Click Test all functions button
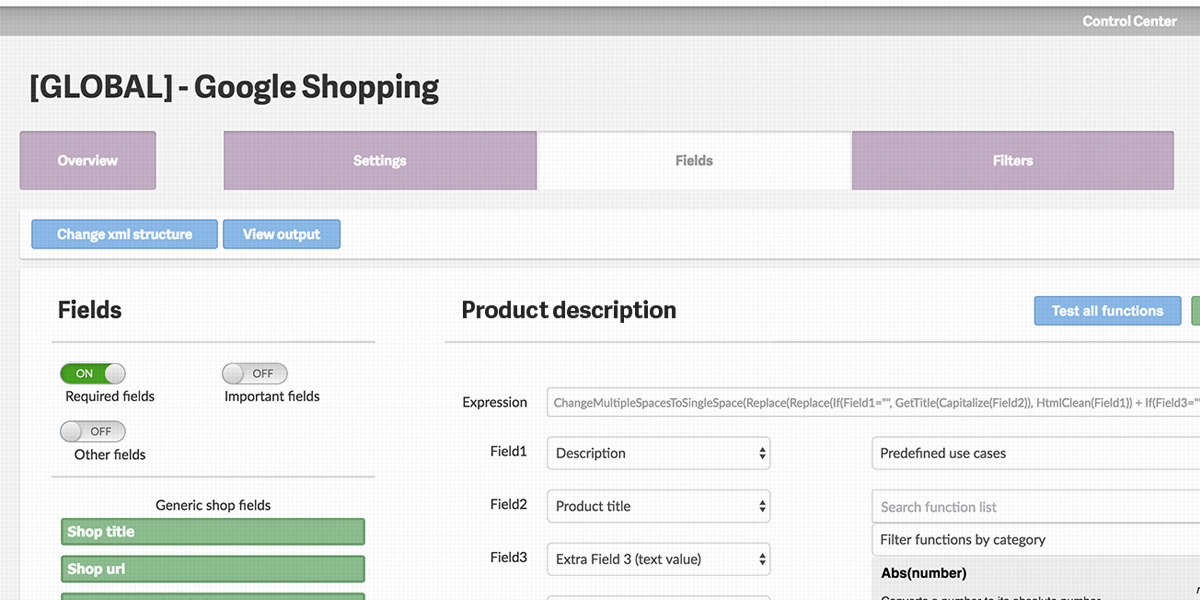This screenshot has width=1200, height=600. pos(1108,311)
